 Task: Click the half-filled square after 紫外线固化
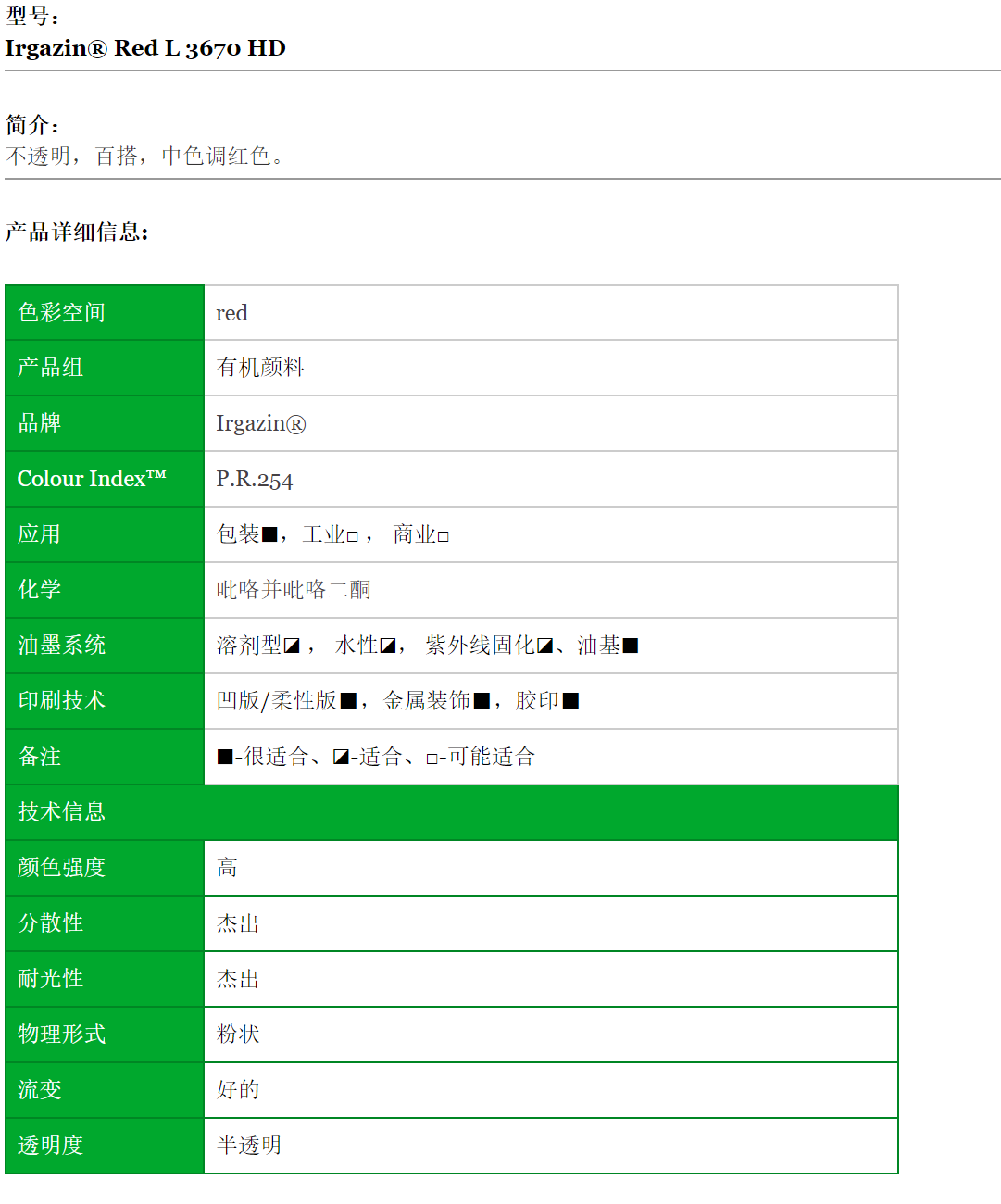[544, 646]
